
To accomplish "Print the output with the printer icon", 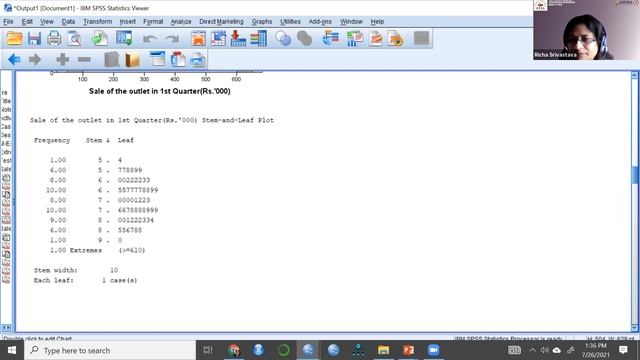I will click(x=54, y=39).
